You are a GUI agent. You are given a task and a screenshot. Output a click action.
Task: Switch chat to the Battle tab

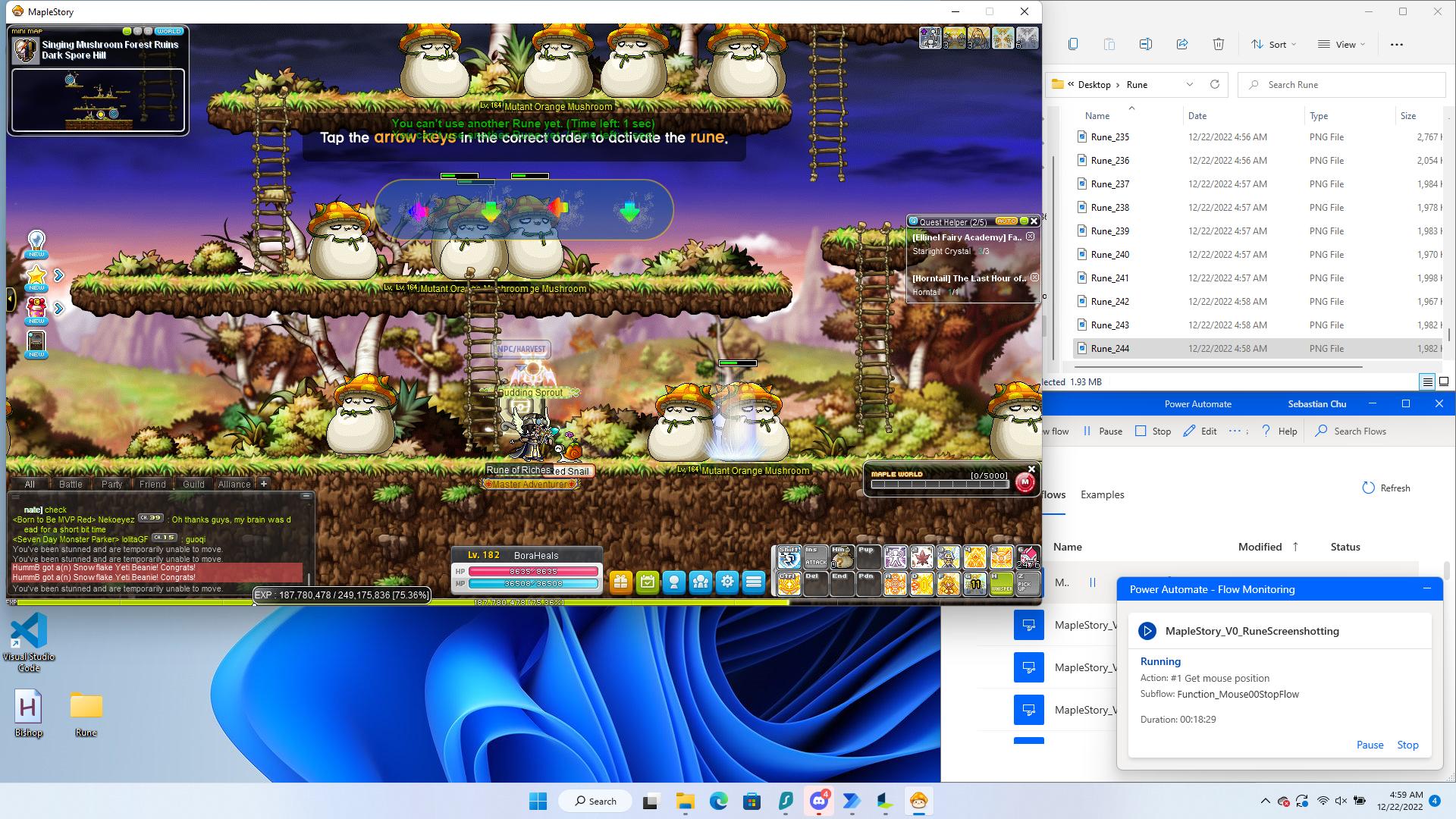pyautogui.click(x=71, y=484)
